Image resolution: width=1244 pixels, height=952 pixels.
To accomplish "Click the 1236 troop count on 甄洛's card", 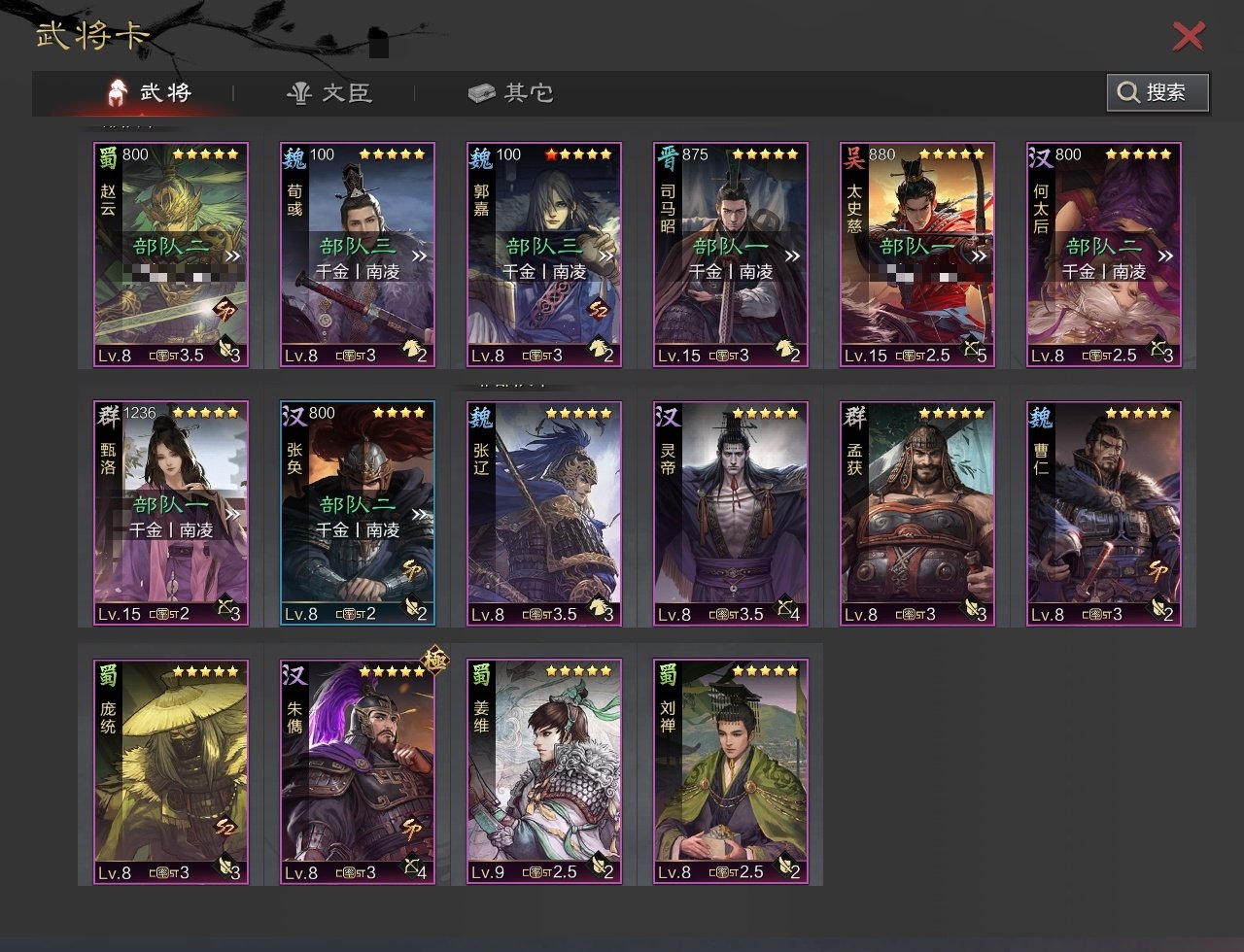I will [139, 413].
